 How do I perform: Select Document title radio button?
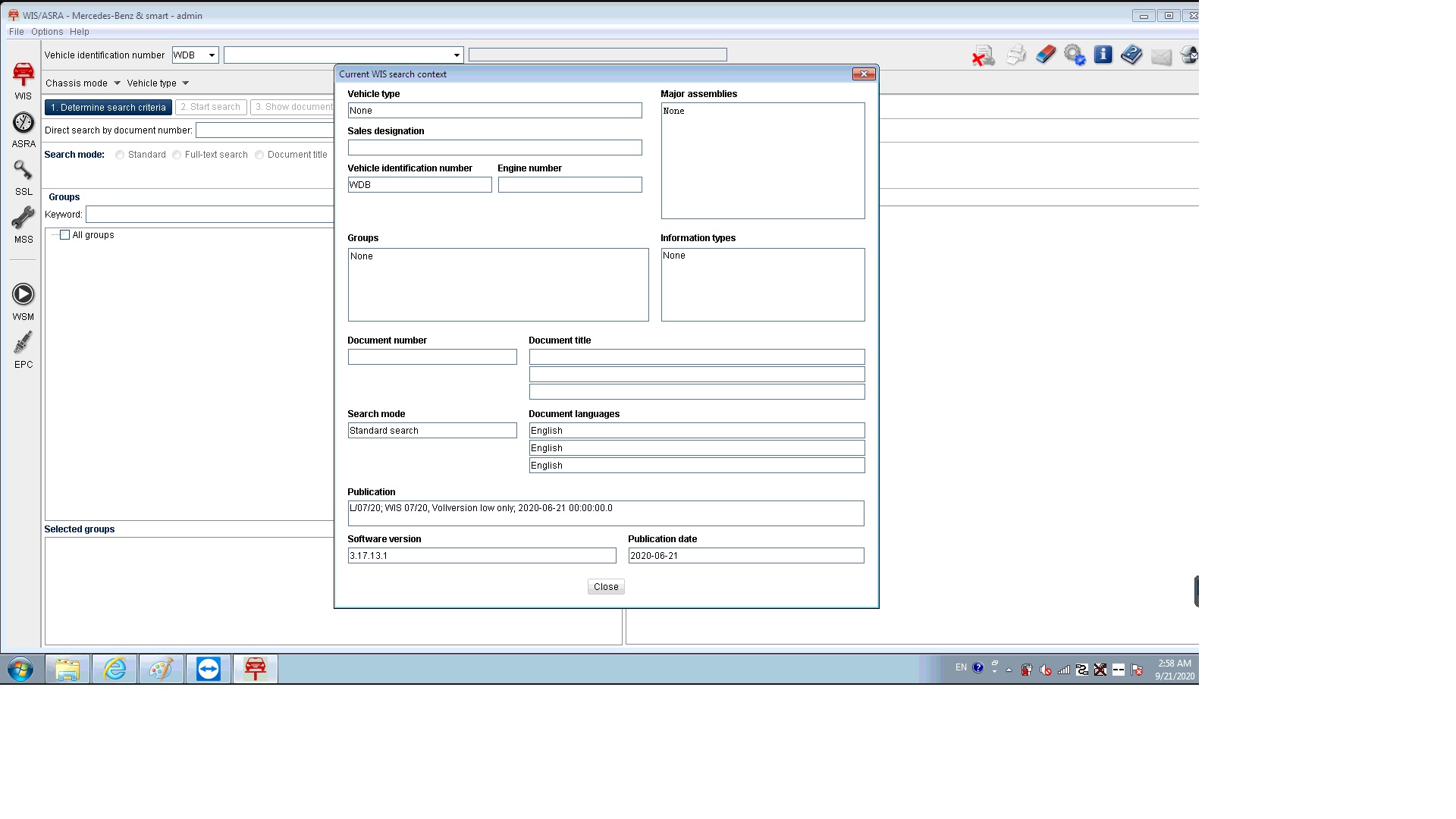(259, 155)
